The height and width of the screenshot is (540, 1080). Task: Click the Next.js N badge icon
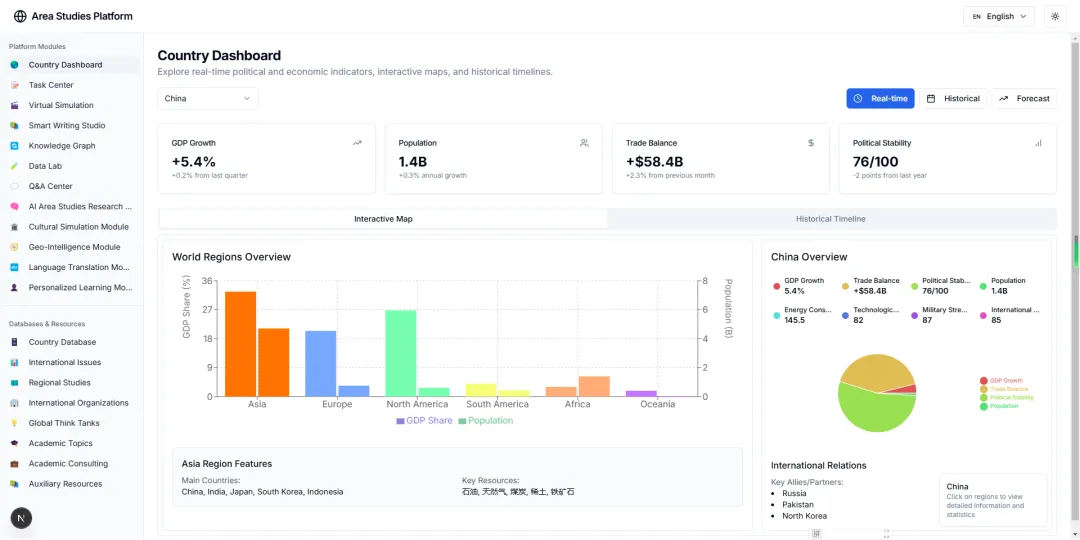[x=21, y=517]
